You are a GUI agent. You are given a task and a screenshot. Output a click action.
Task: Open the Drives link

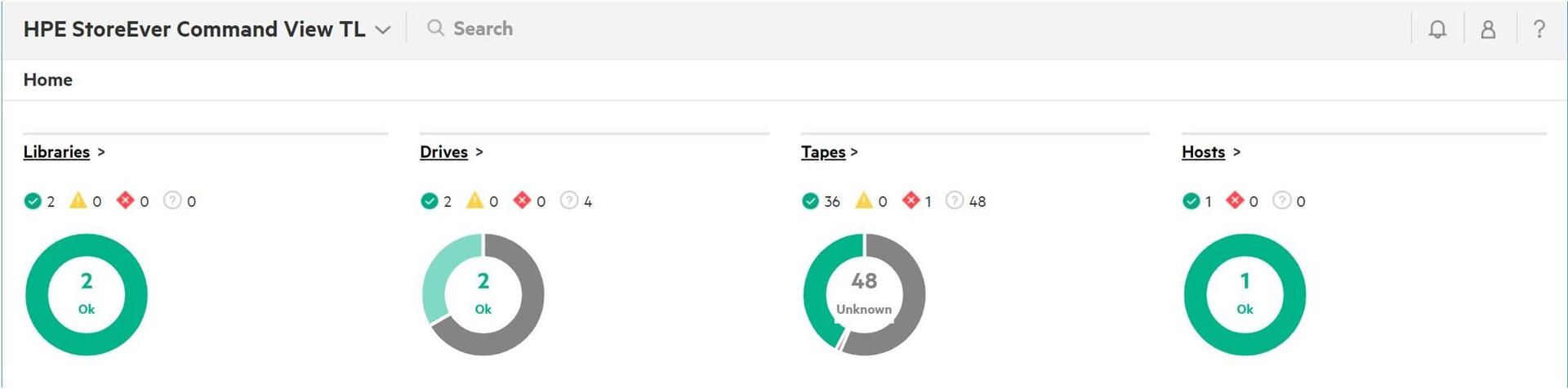[x=443, y=152]
